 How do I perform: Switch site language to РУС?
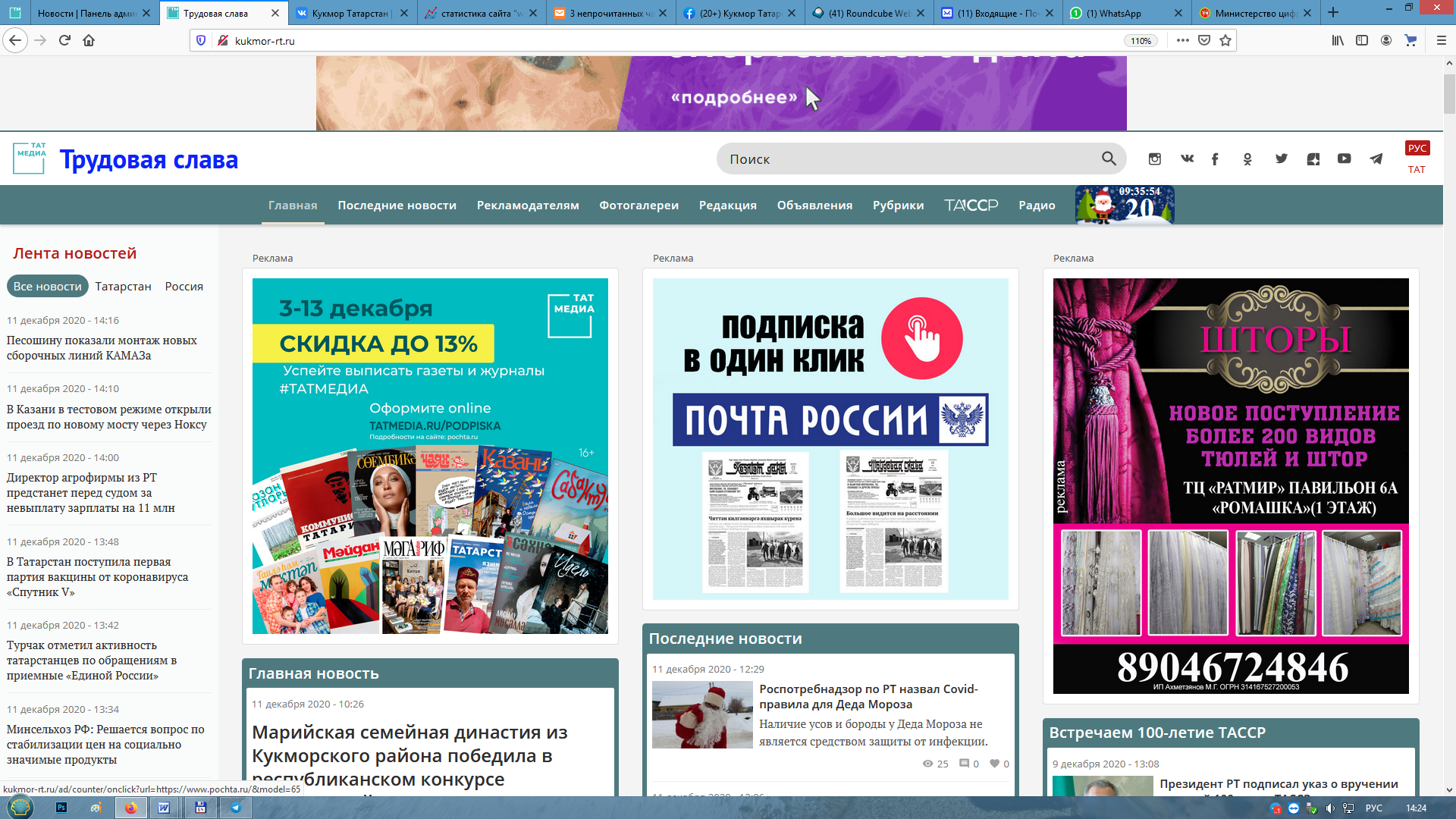pyautogui.click(x=1417, y=148)
